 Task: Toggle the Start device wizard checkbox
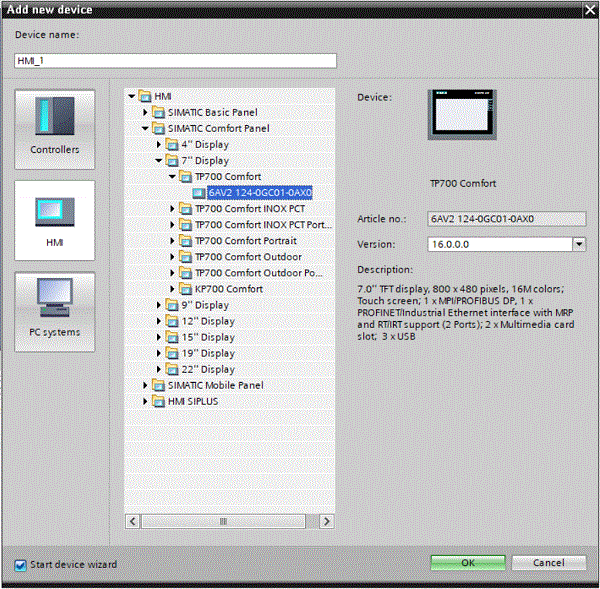[20, 565]
